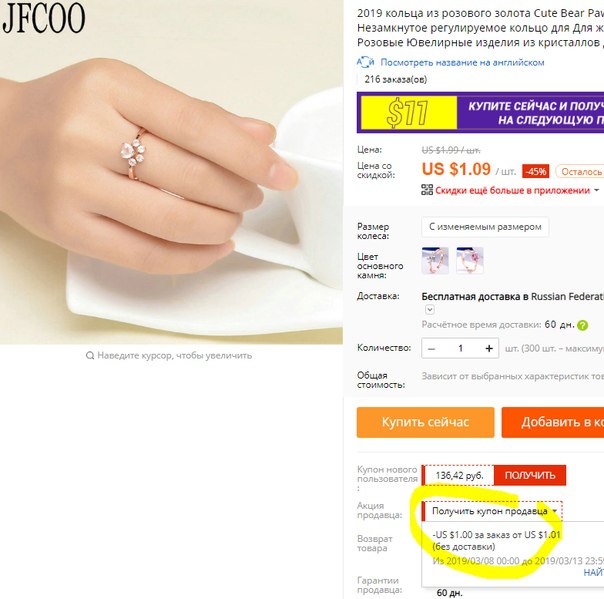The image size is (604, 599).
Task: Choose 'С изменяемым размером' size option
Action: pos(485,227)
